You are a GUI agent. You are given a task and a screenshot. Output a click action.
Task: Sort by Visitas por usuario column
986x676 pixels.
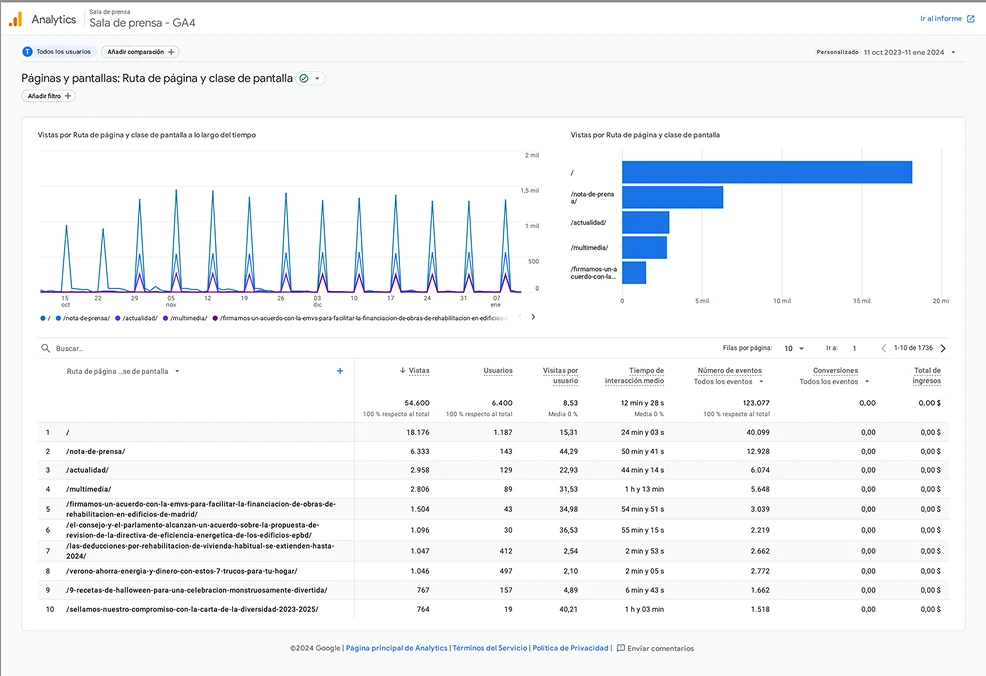(560, 375)
